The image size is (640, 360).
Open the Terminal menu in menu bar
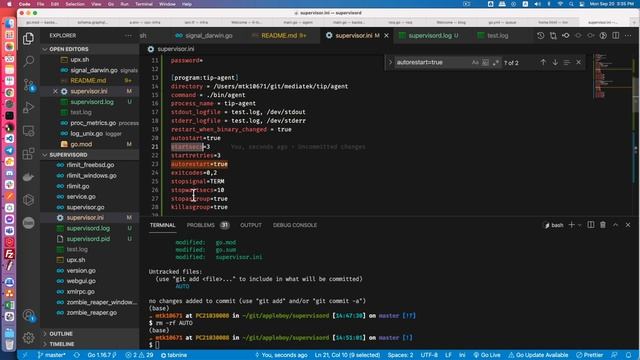pyautogui.click(x=144, y=4)
